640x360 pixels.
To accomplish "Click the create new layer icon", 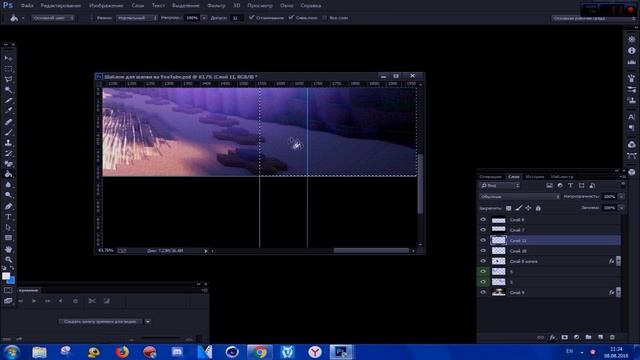I will (600, 337).
